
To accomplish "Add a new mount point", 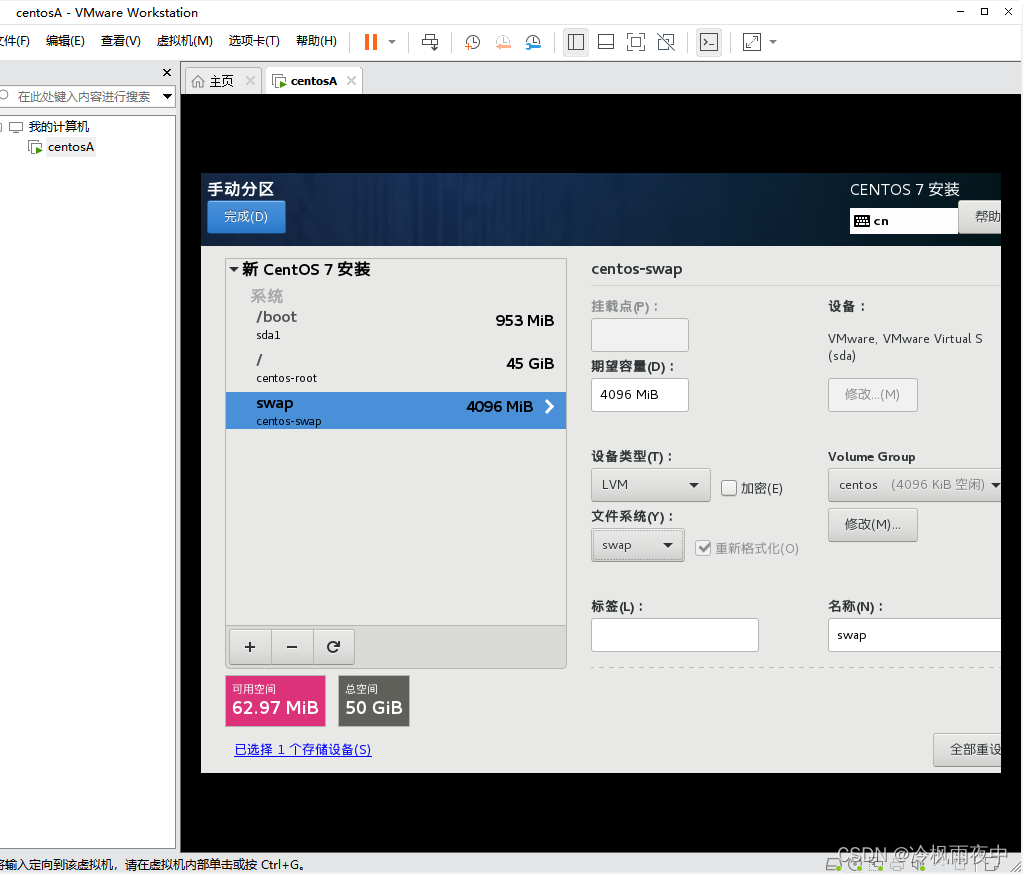I will (251, 646).
